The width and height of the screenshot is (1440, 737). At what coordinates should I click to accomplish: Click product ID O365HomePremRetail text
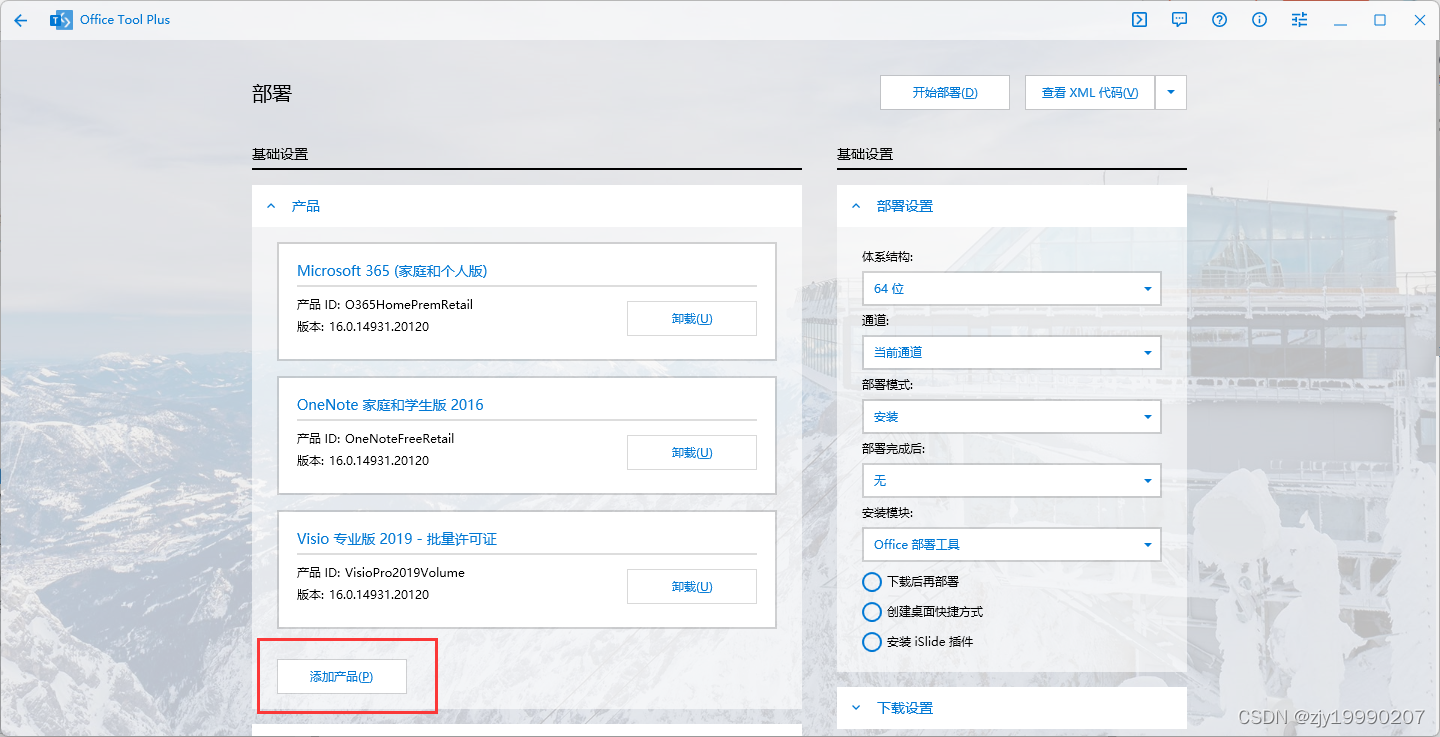[x=409, y=304]
